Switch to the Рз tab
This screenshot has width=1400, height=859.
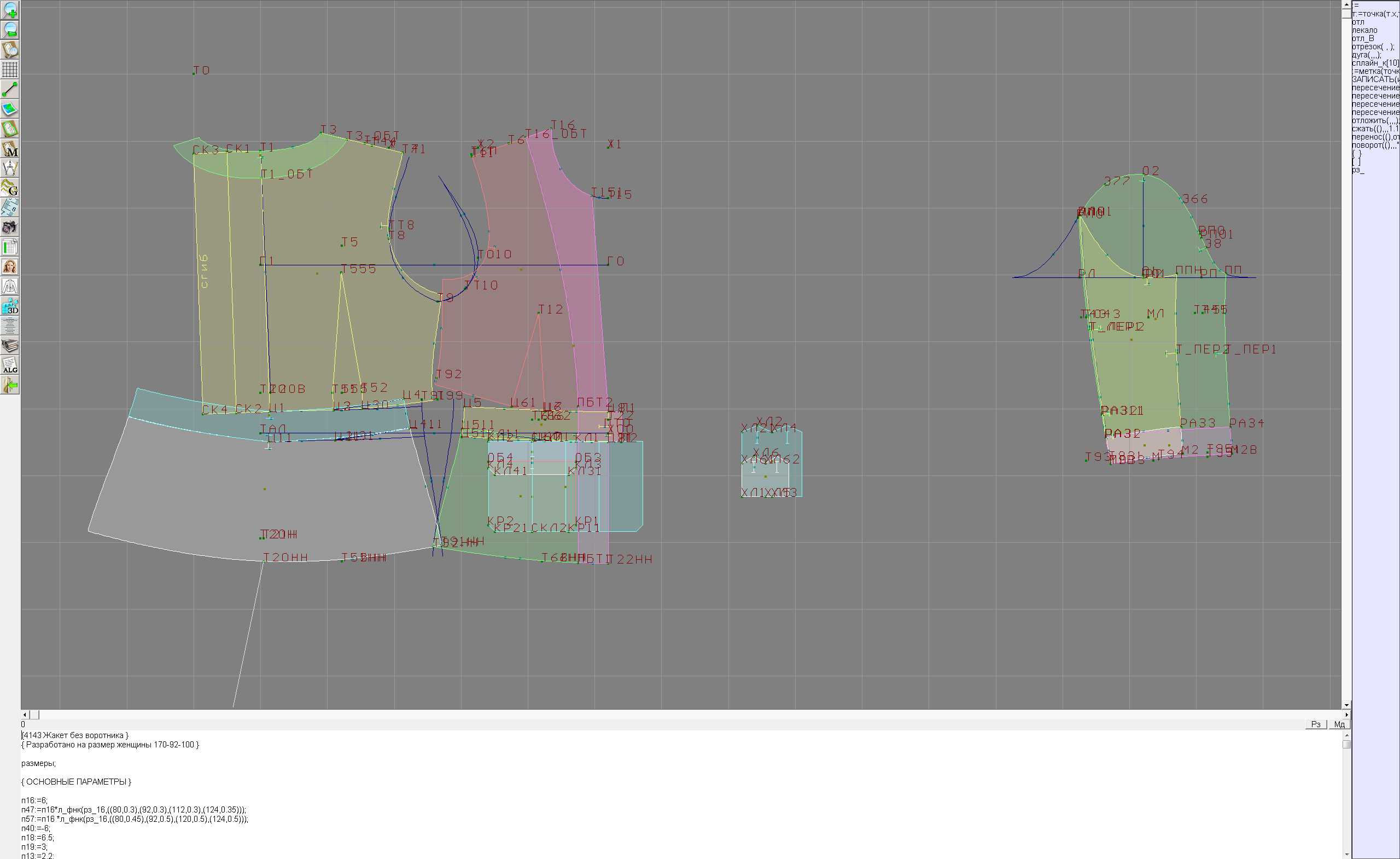coord(1316,724)
